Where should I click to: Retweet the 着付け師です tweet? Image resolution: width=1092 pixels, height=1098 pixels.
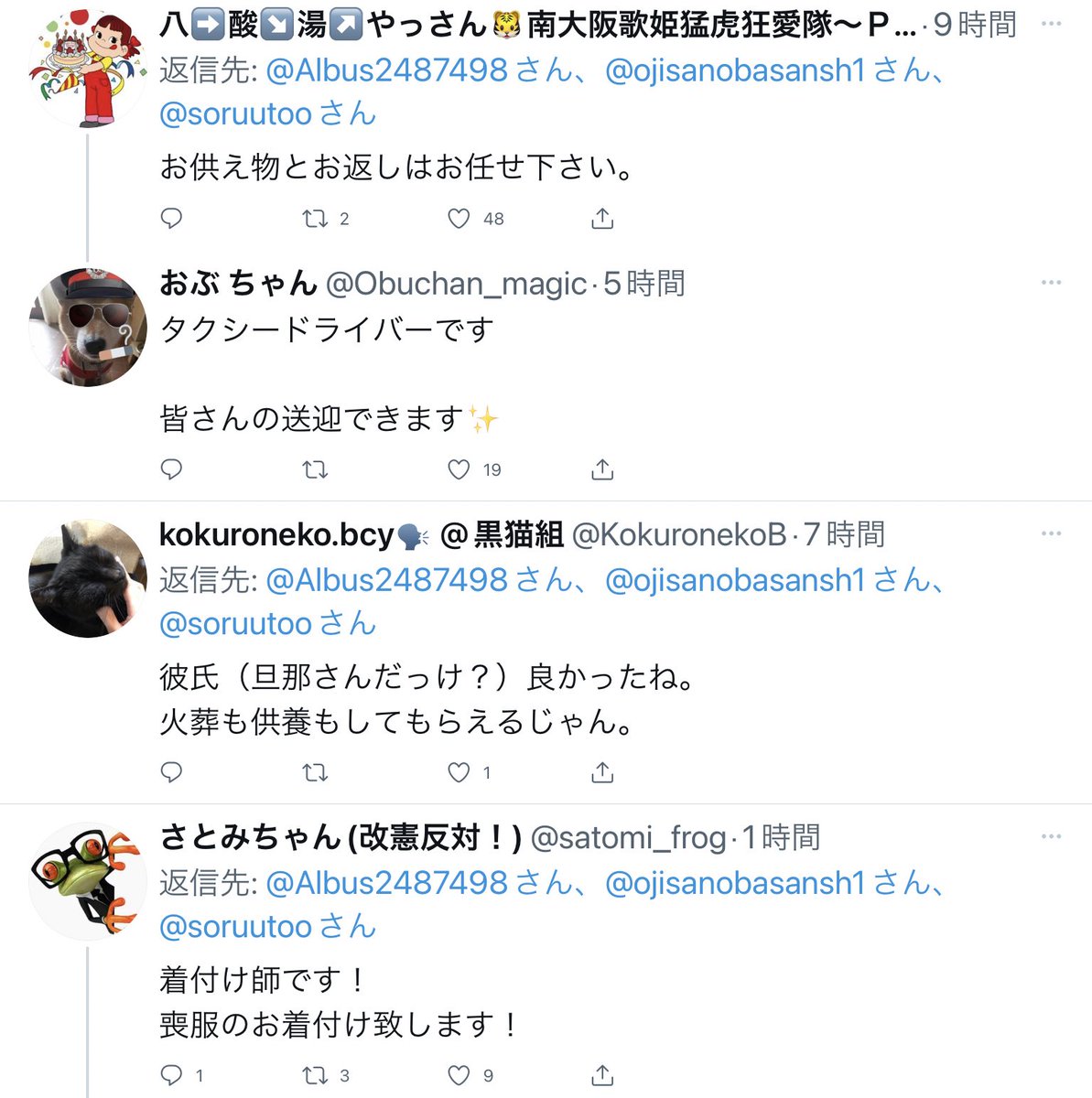point(315,1075)
